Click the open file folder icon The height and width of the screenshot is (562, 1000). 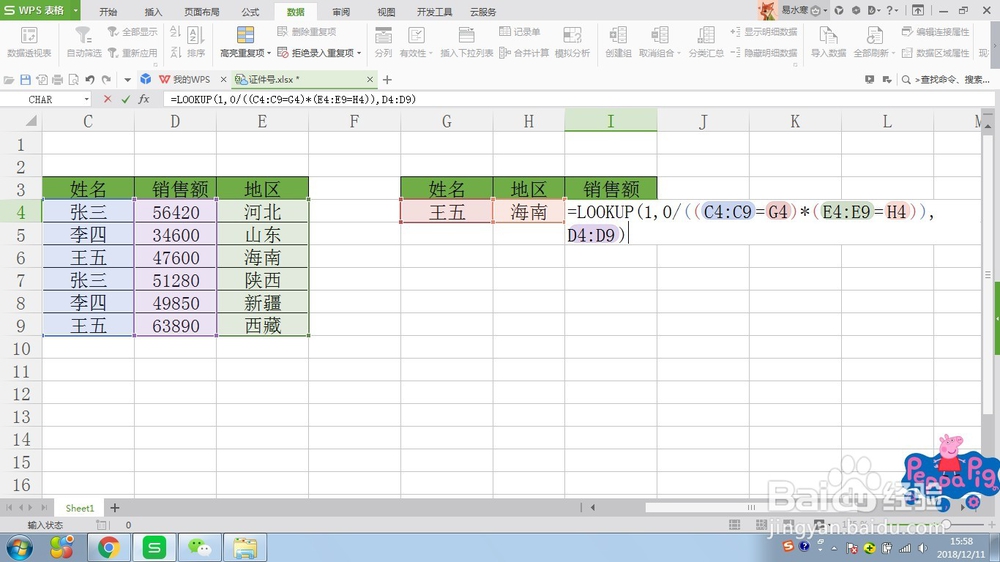9,80
